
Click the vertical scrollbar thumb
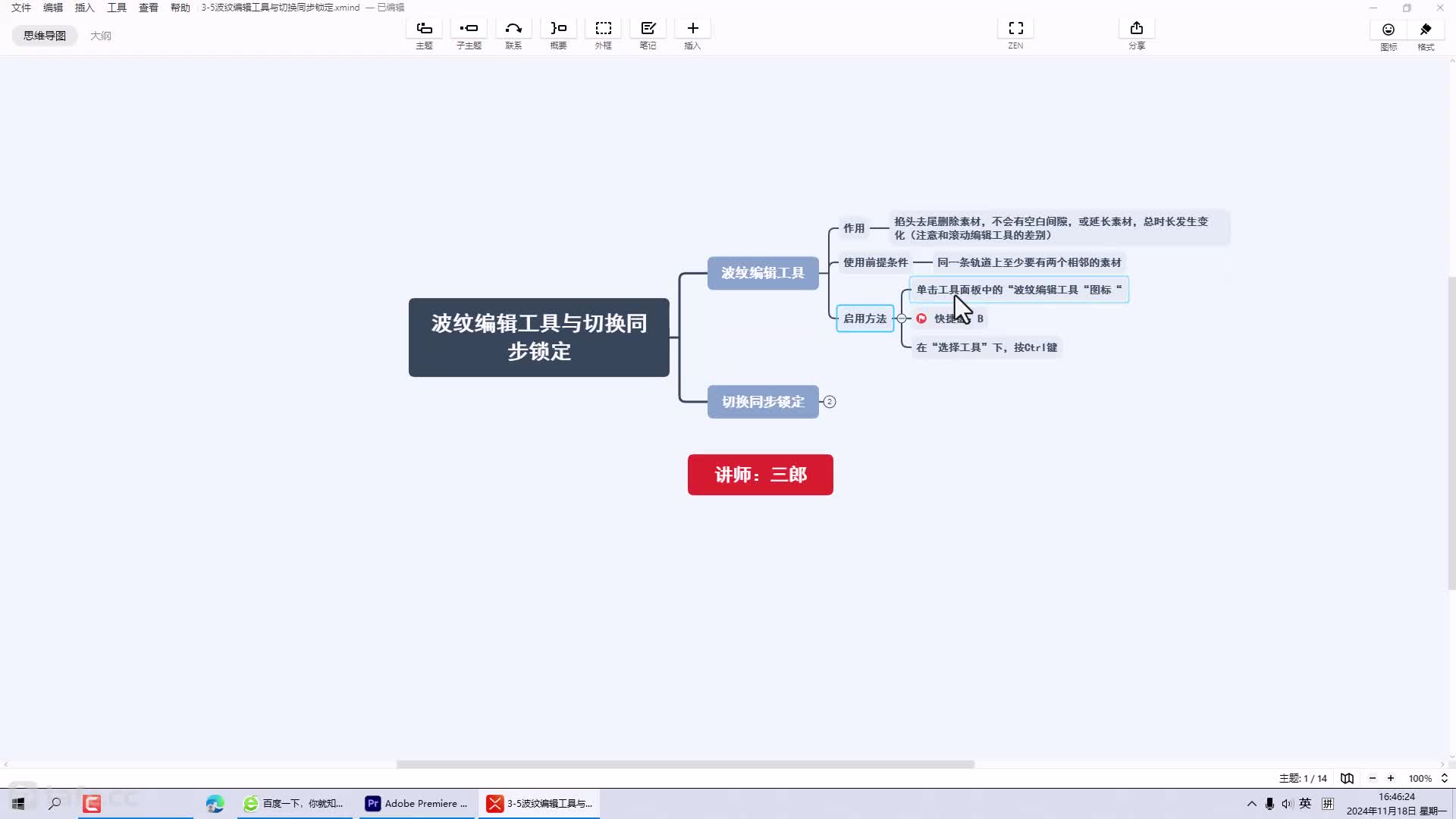click(x=1451, y=432)
